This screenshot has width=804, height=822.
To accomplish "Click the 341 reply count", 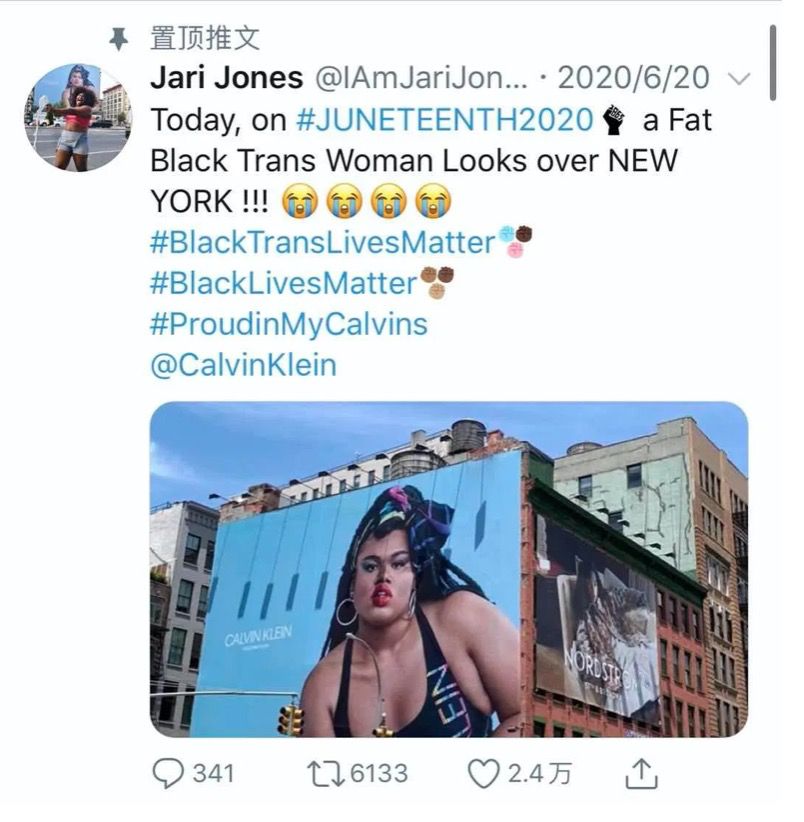I will pyautogui.click(x=213, y=774).
